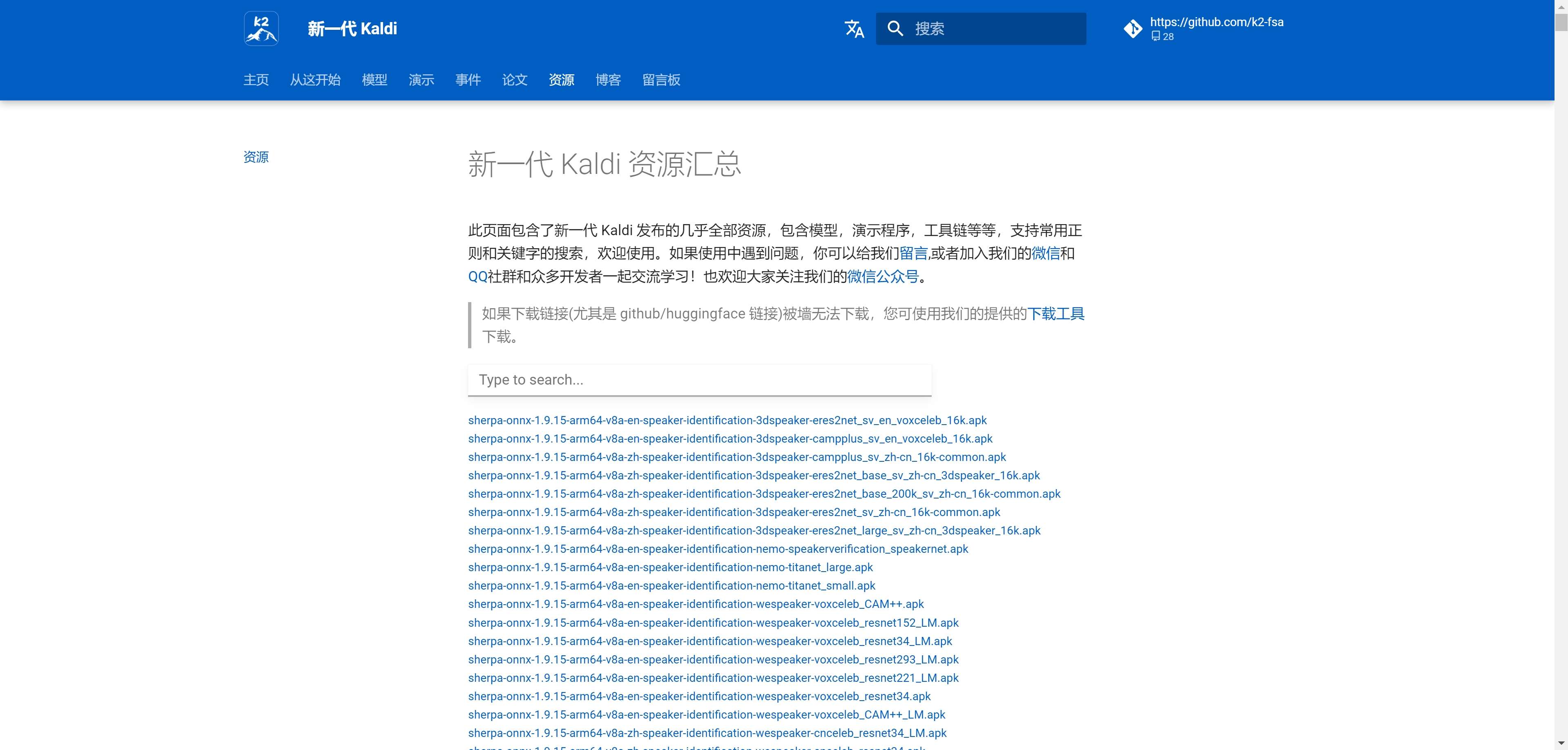Follow the 下载工具 link
Image resolution: width=1568 pixels, height=750 pixels.
point(1055,314)
